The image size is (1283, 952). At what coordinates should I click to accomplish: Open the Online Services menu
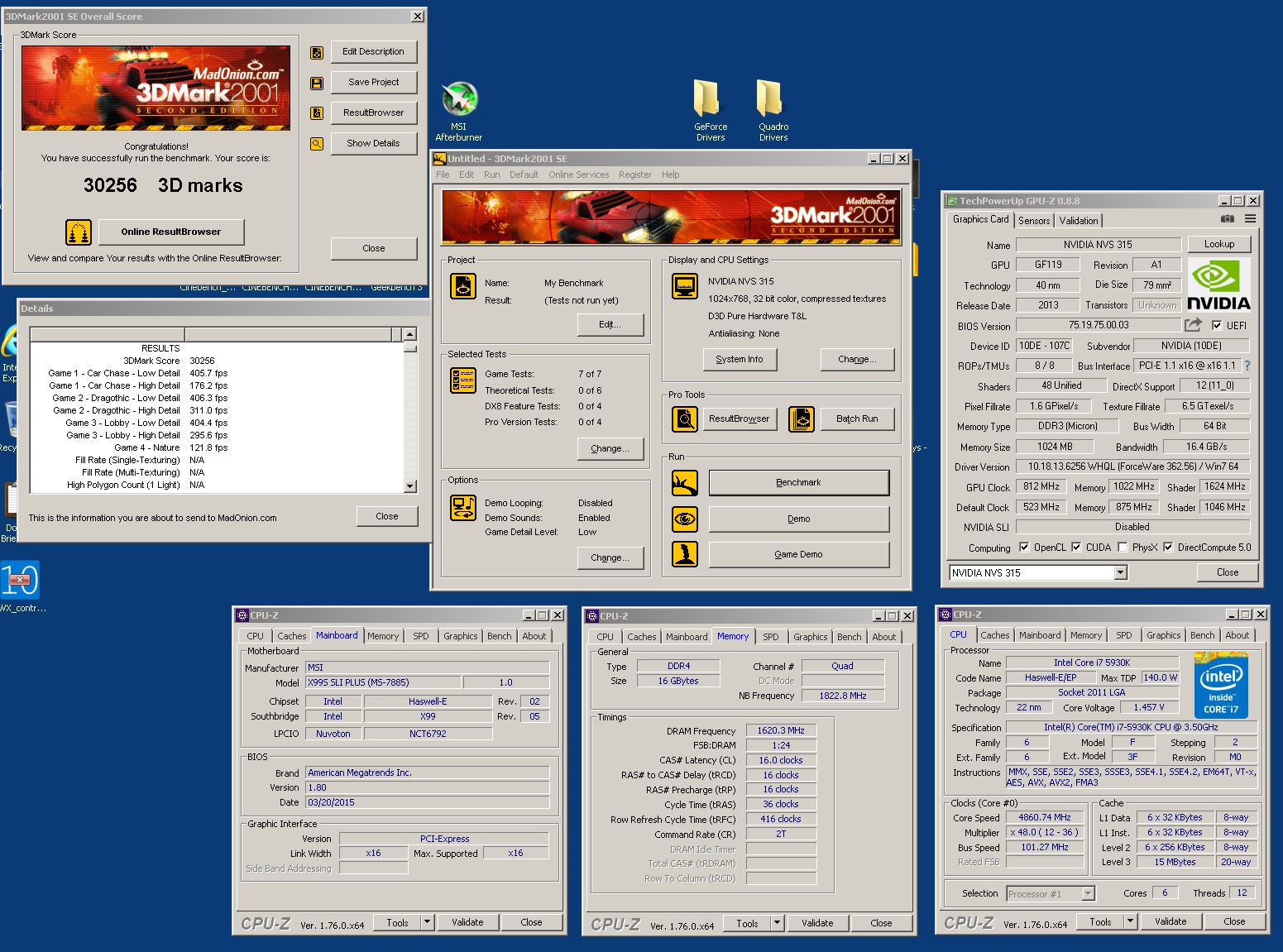(x=578, y=175)
